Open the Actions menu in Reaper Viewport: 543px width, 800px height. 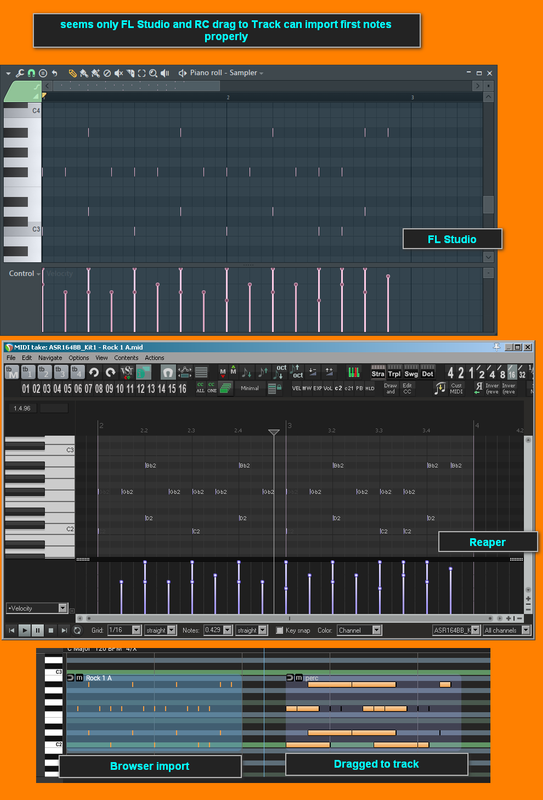pyautogui.click(x=154, y=358)
